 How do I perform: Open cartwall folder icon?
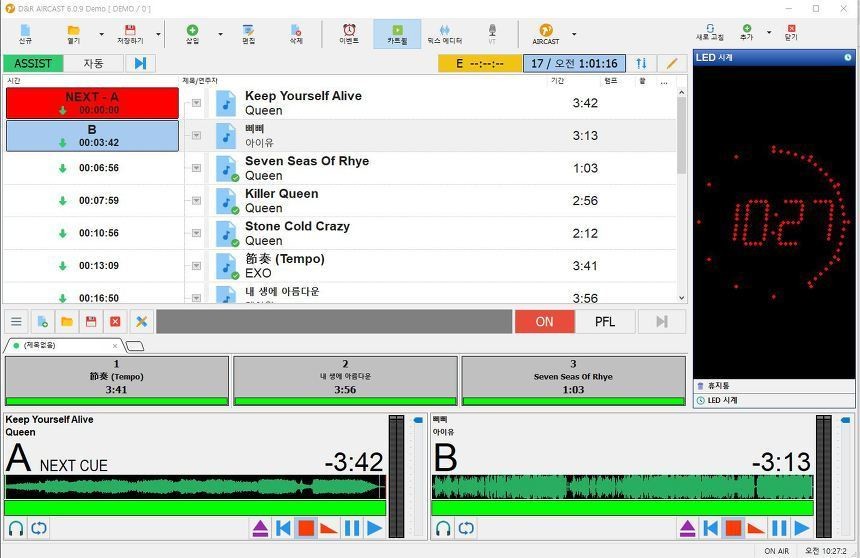[x=67, y=322]
